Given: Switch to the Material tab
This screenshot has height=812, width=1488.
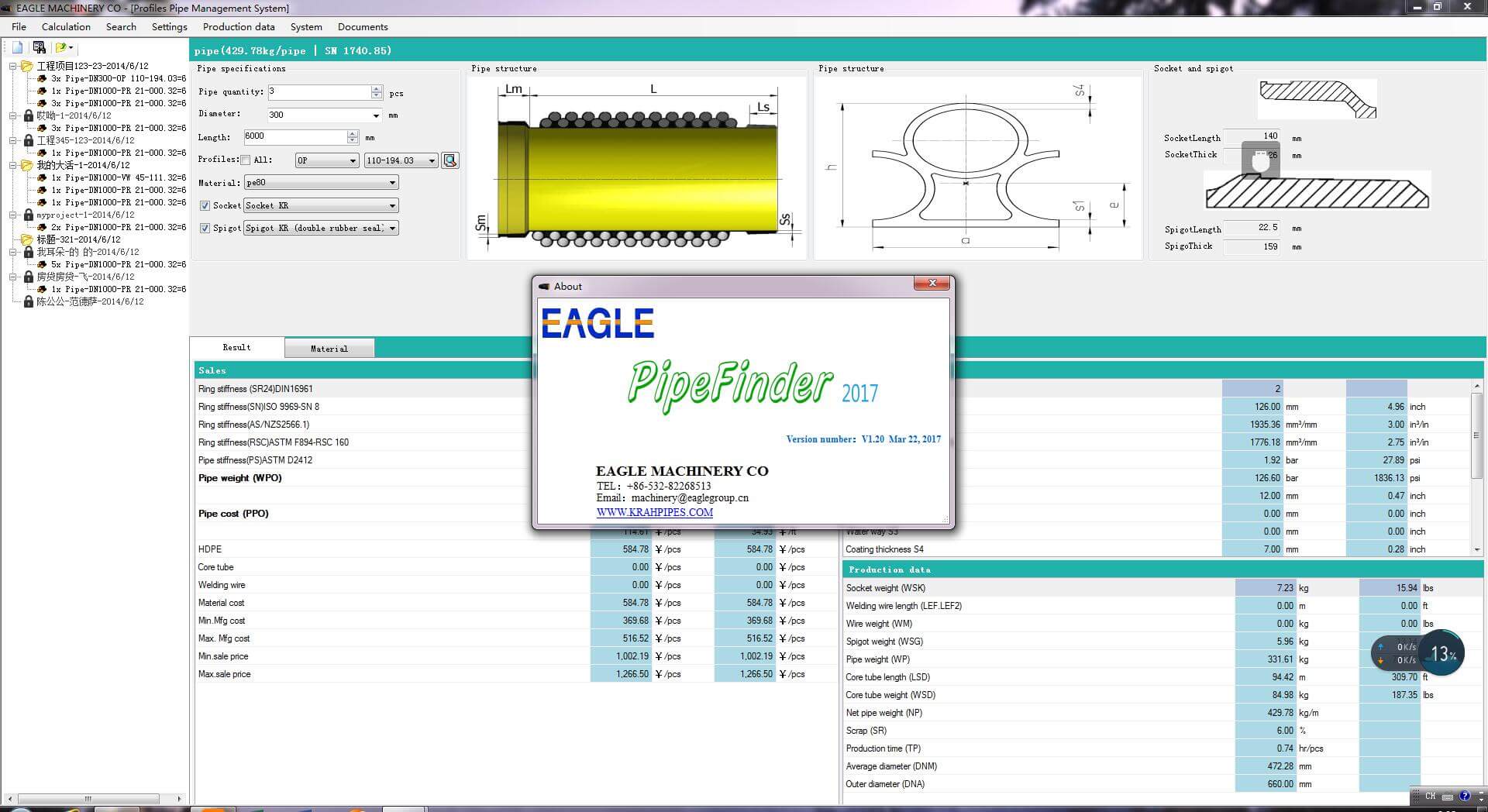Looking at the screenshot, I should point(329,348).
